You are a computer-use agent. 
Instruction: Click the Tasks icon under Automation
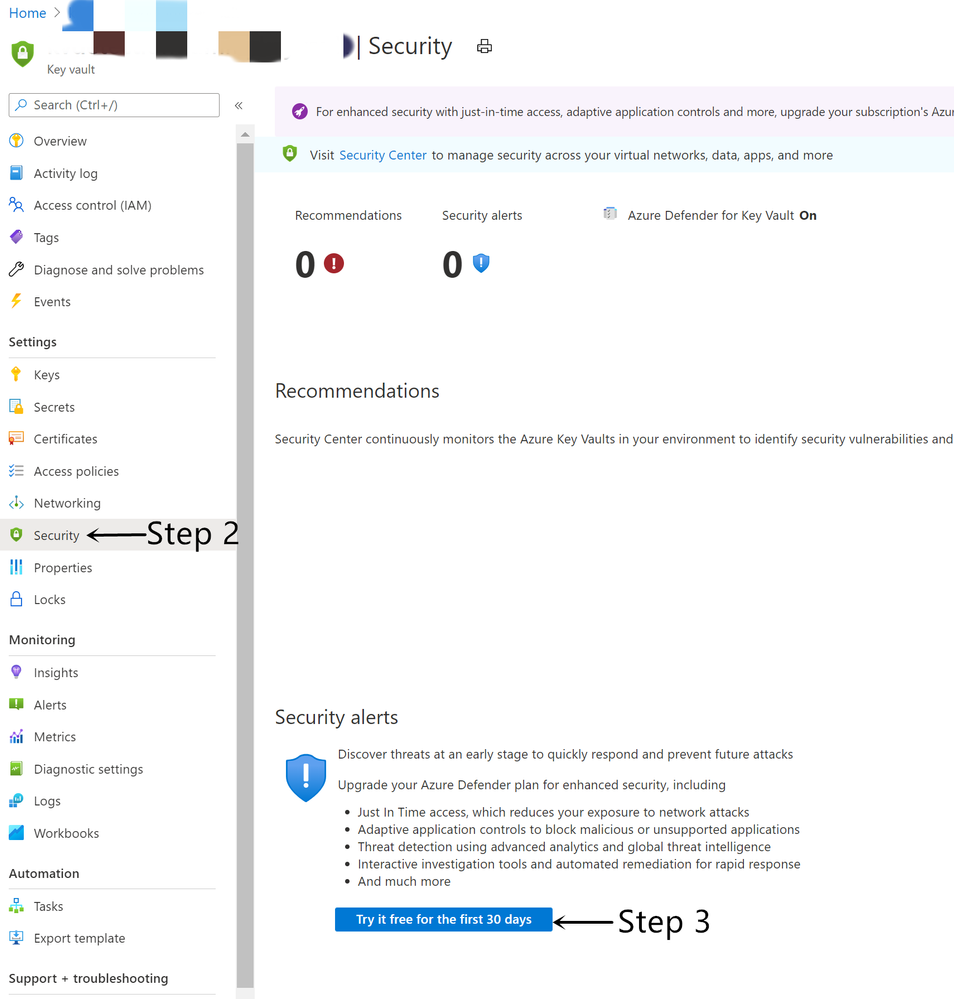(17, 906)
